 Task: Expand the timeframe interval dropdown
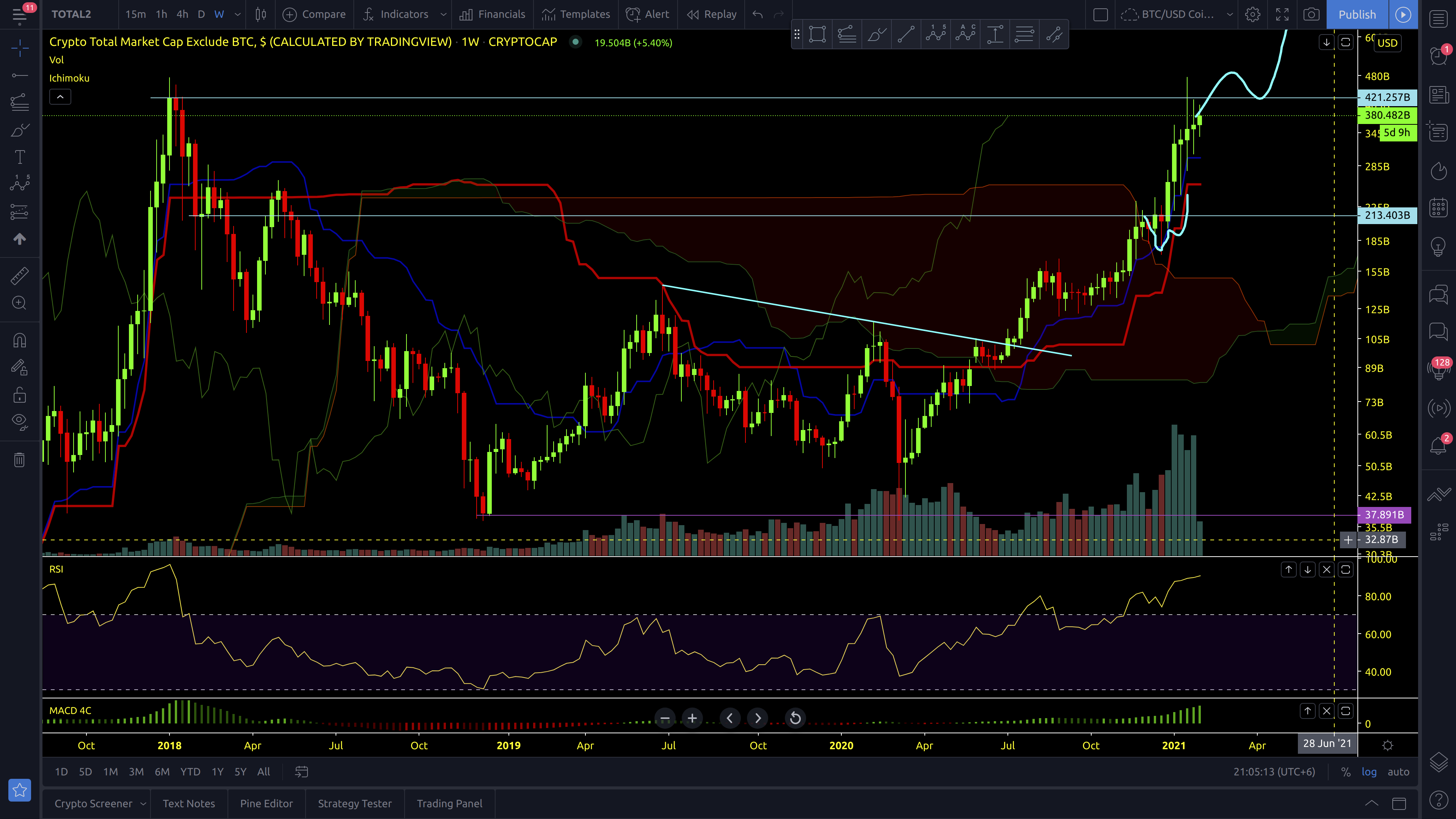pos(237,14)
